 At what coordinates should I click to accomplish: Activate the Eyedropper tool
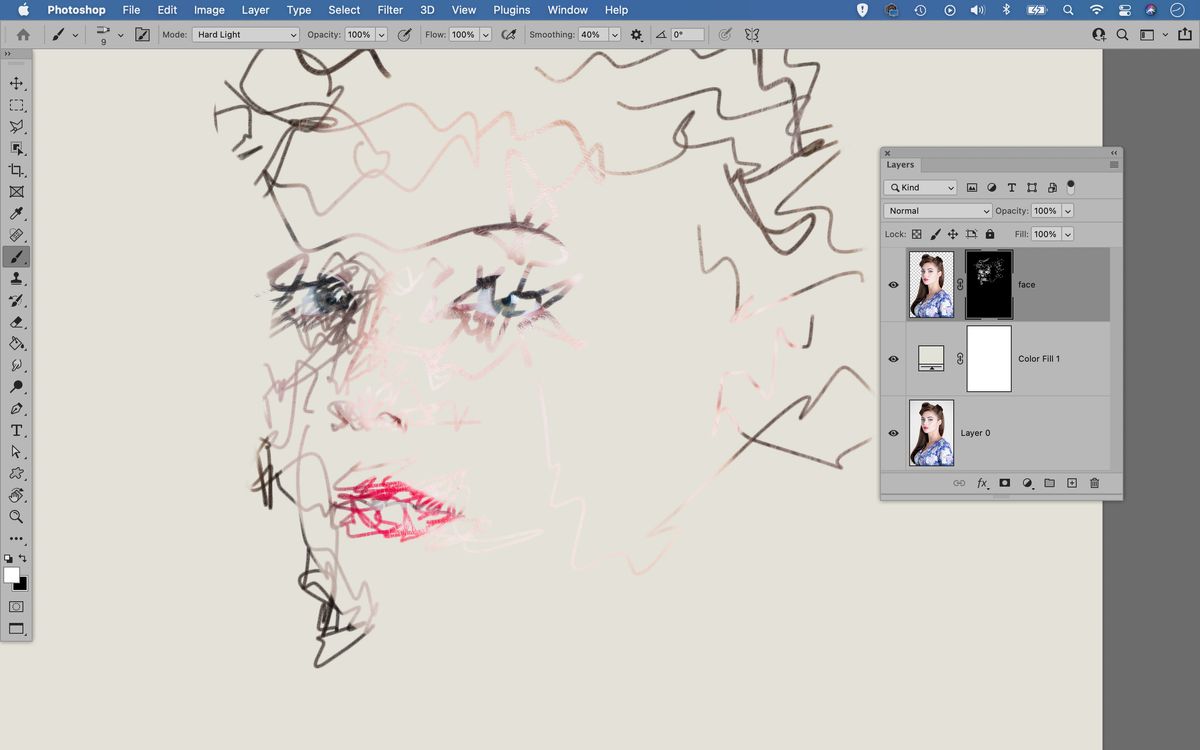point(16,213)
